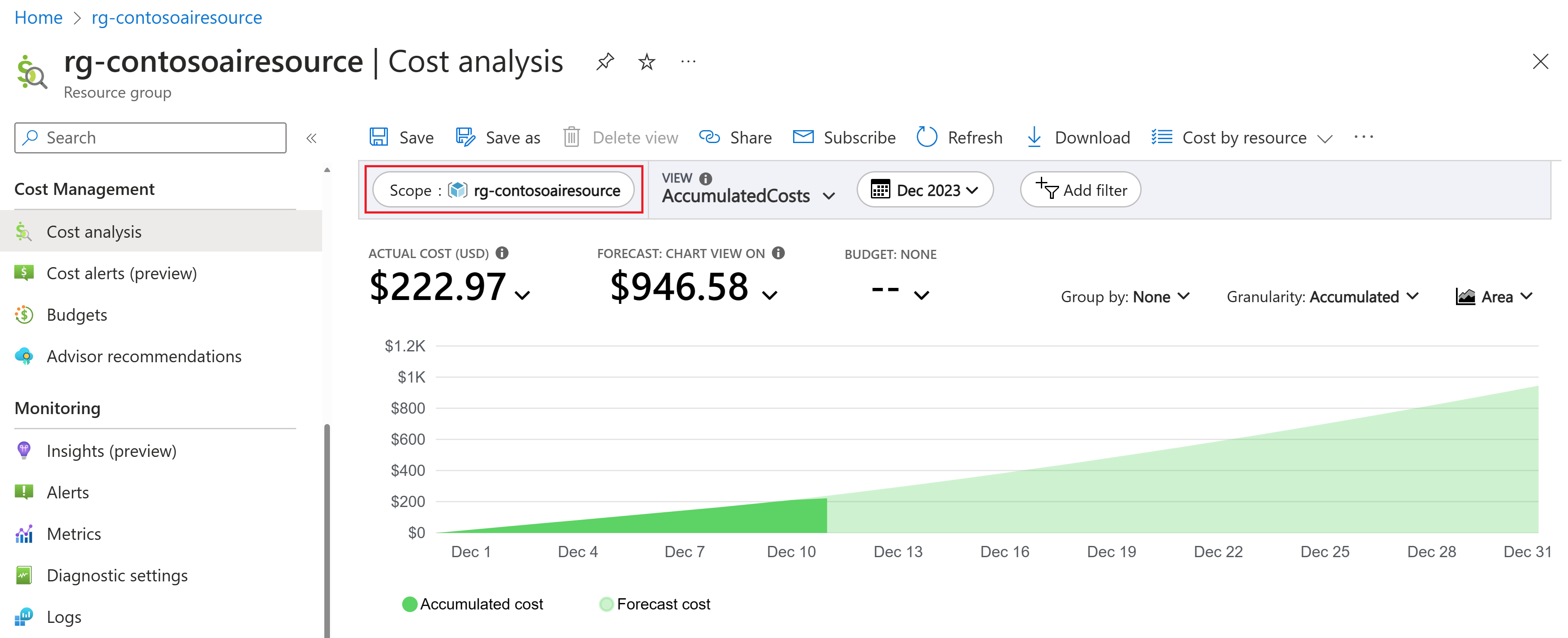This screenshot has width=1568, height=638.
Task: Expand the $946.58 forecast details
Action: coord(770,295)
